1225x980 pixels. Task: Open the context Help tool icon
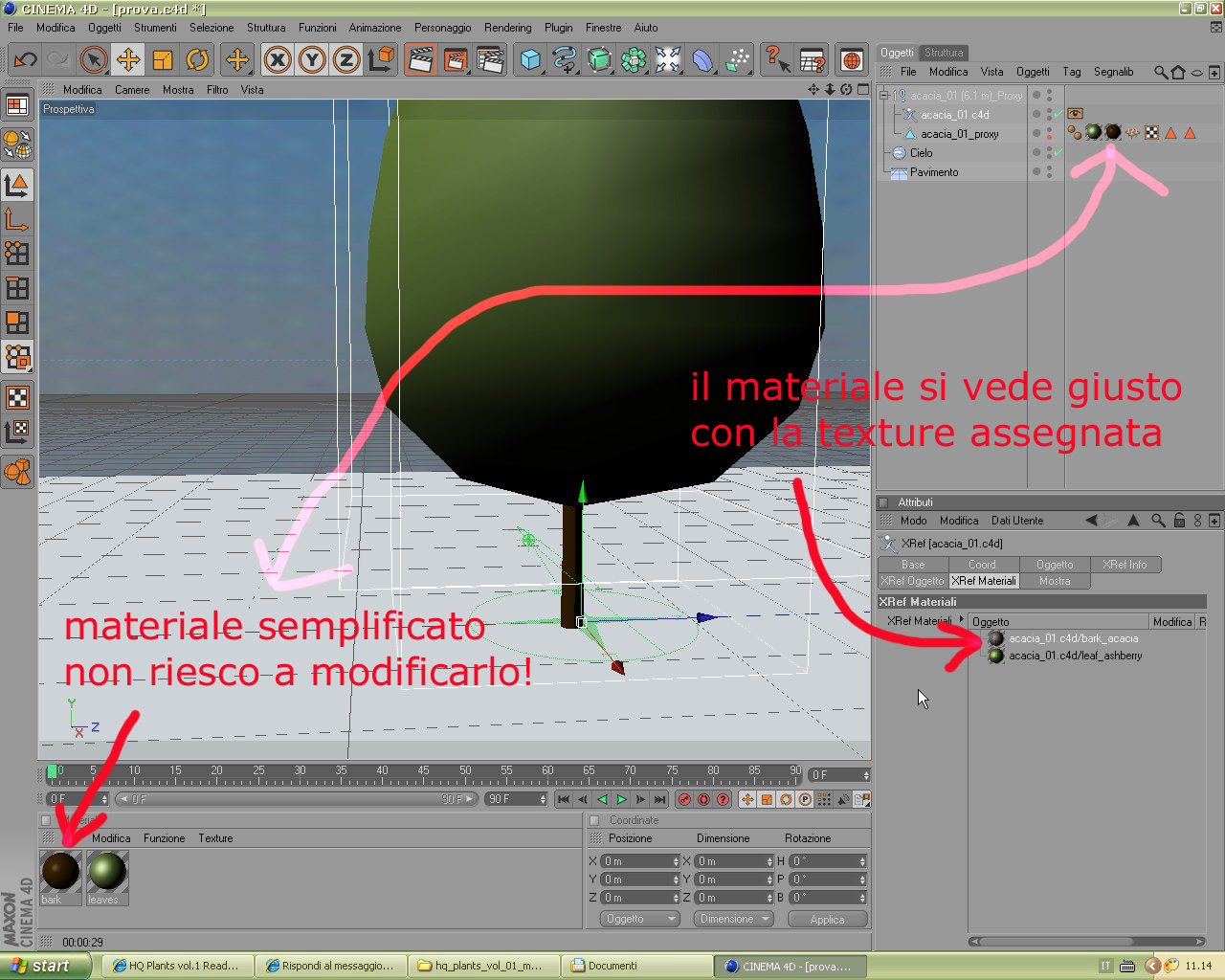[x=777, y=60]
